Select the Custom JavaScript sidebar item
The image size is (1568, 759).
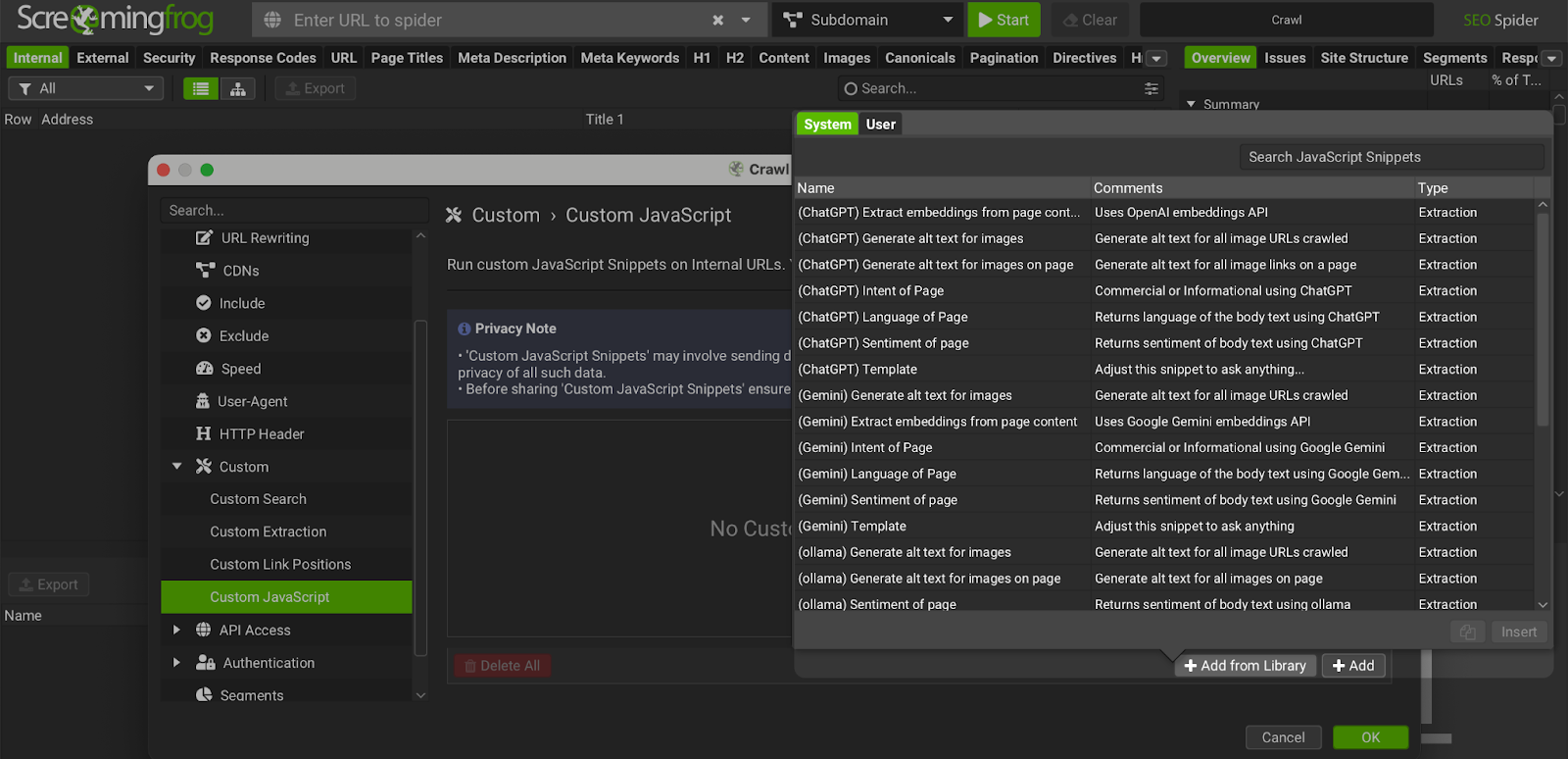pyautogui.click(x=286, y=597)
